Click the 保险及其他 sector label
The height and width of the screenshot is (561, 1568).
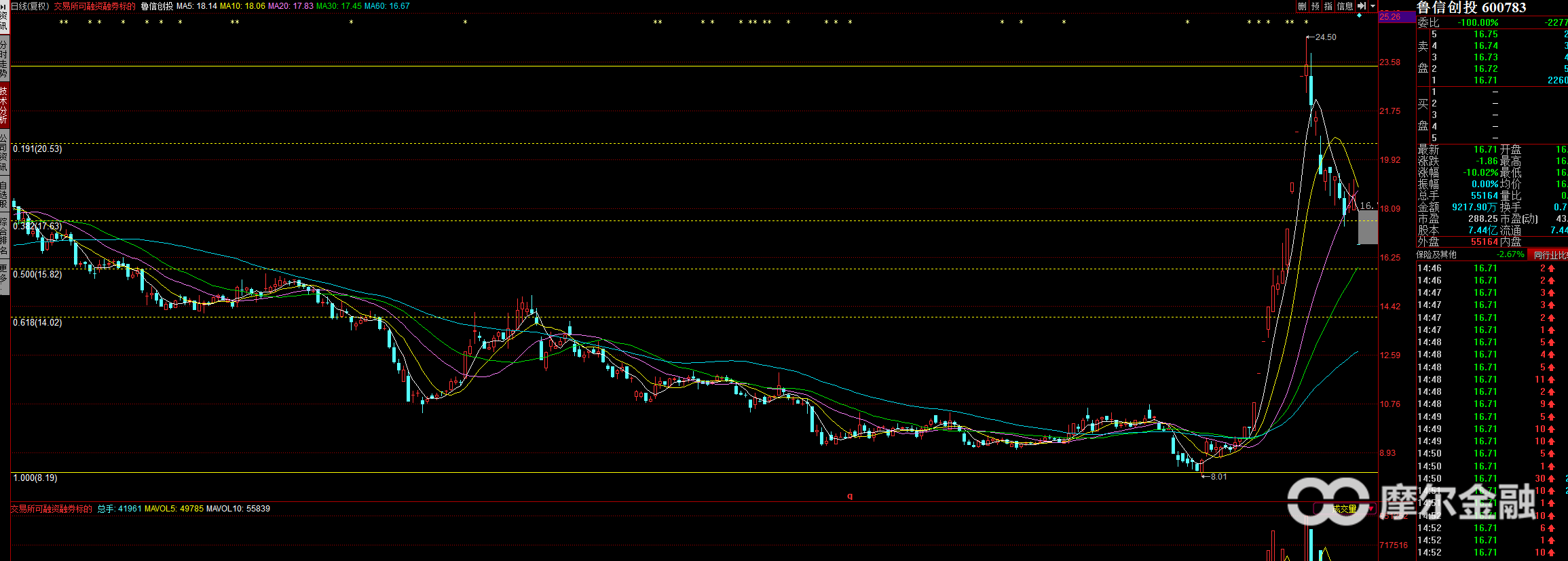click(1436, 254)
